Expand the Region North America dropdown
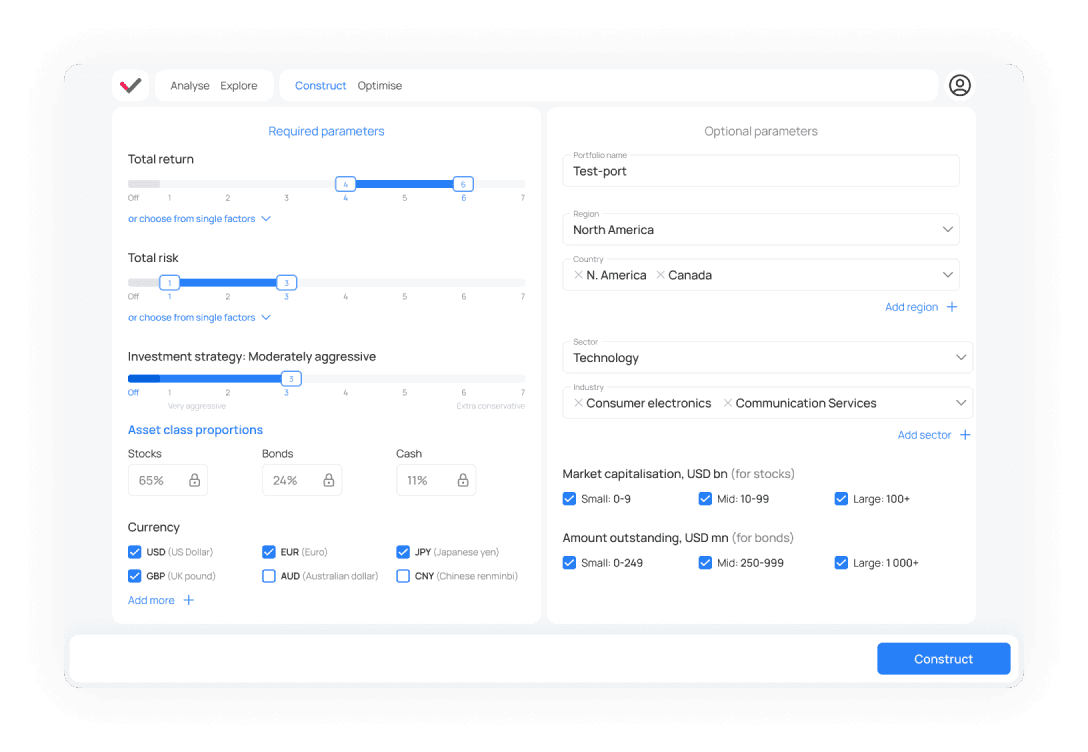This screenshot has height=752, width=1088. point(761,230)
